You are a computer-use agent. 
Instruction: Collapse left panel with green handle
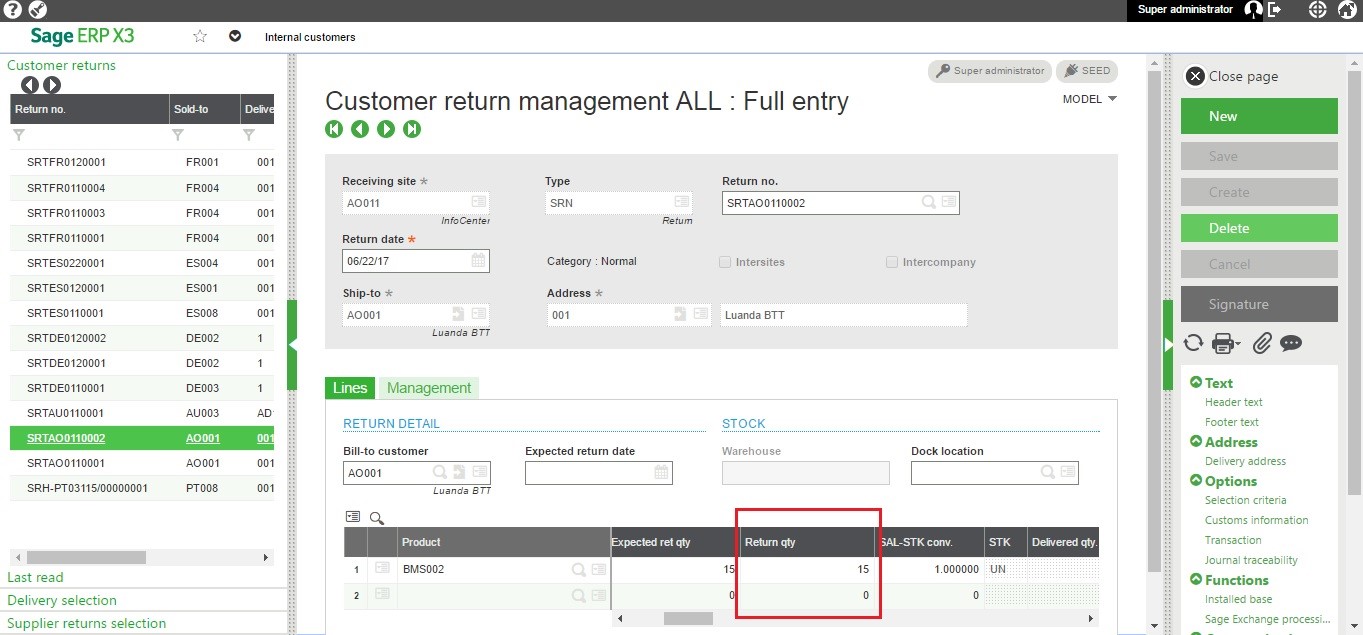(292, 344)
